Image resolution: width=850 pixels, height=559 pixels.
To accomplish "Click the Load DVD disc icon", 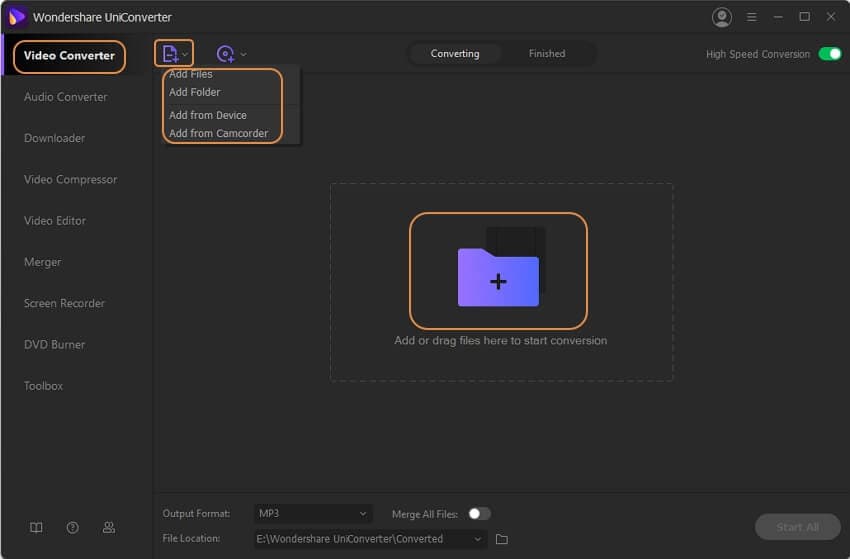I will [x=225, y=54].
